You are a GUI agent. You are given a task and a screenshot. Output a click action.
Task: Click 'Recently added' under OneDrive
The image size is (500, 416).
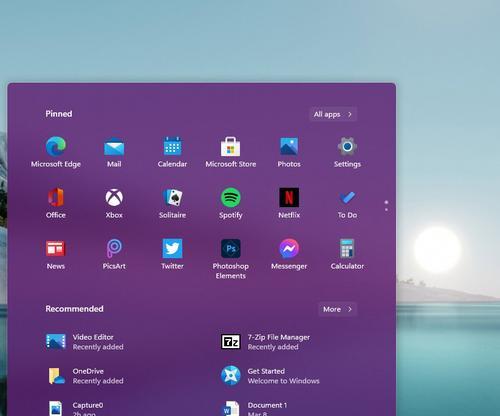(x=98, y=381)
